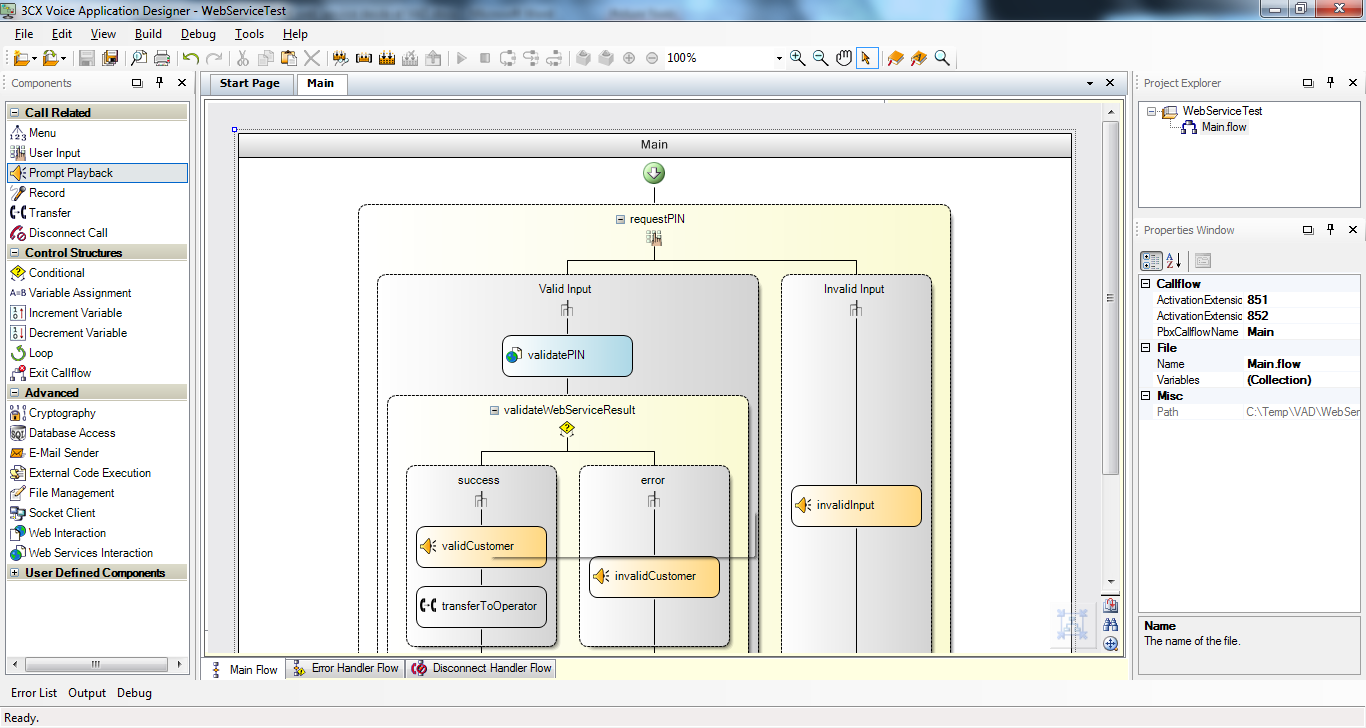The image size is (1366, 728).
Task: Switch Properties Window to Alphabetical sort
Action: click(x=1174, y=261)
